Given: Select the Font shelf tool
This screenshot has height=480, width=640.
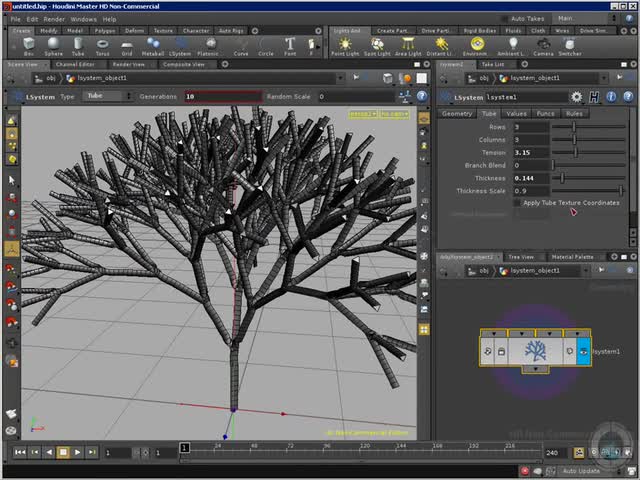Looking at the screenshot, I should point(291,46).
